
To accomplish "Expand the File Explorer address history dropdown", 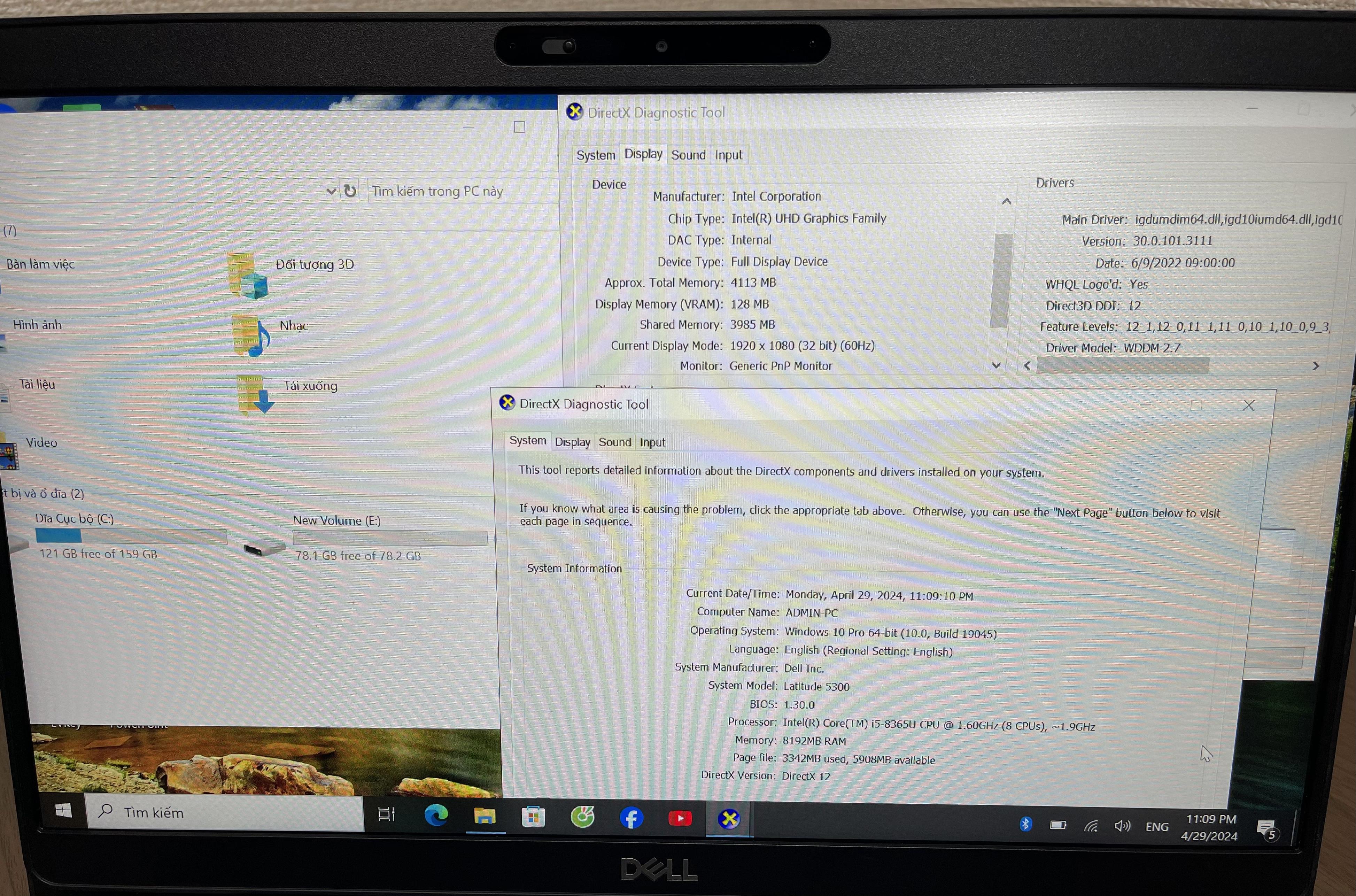I will 331,191.
